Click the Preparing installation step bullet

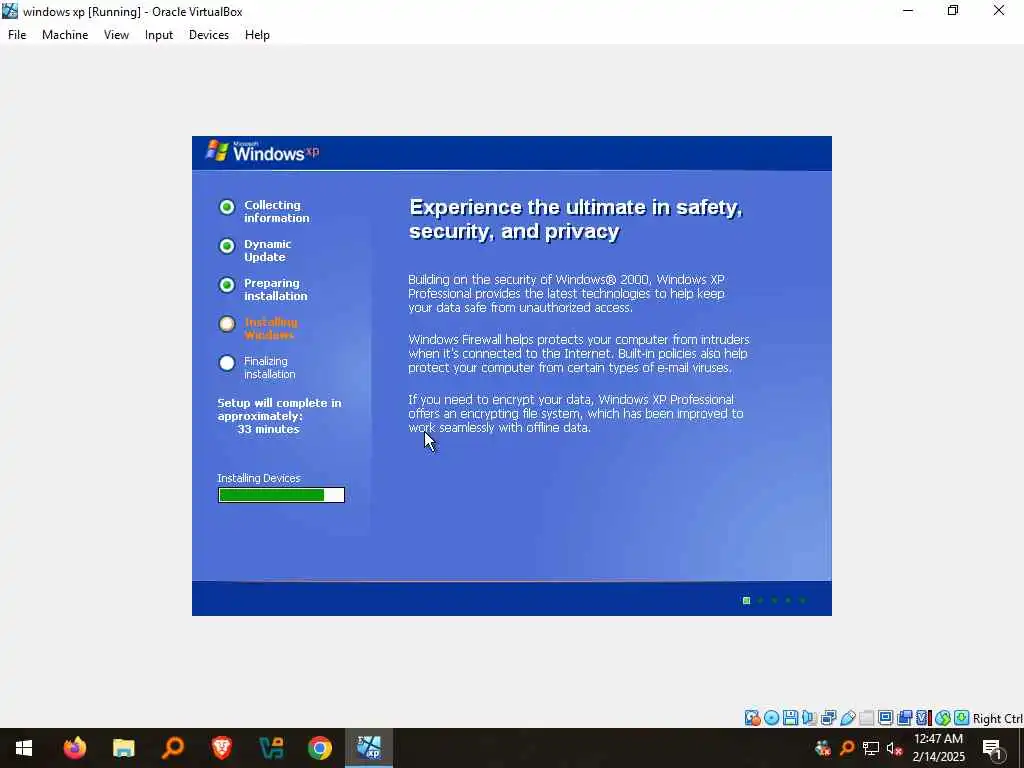click(227, 285)
